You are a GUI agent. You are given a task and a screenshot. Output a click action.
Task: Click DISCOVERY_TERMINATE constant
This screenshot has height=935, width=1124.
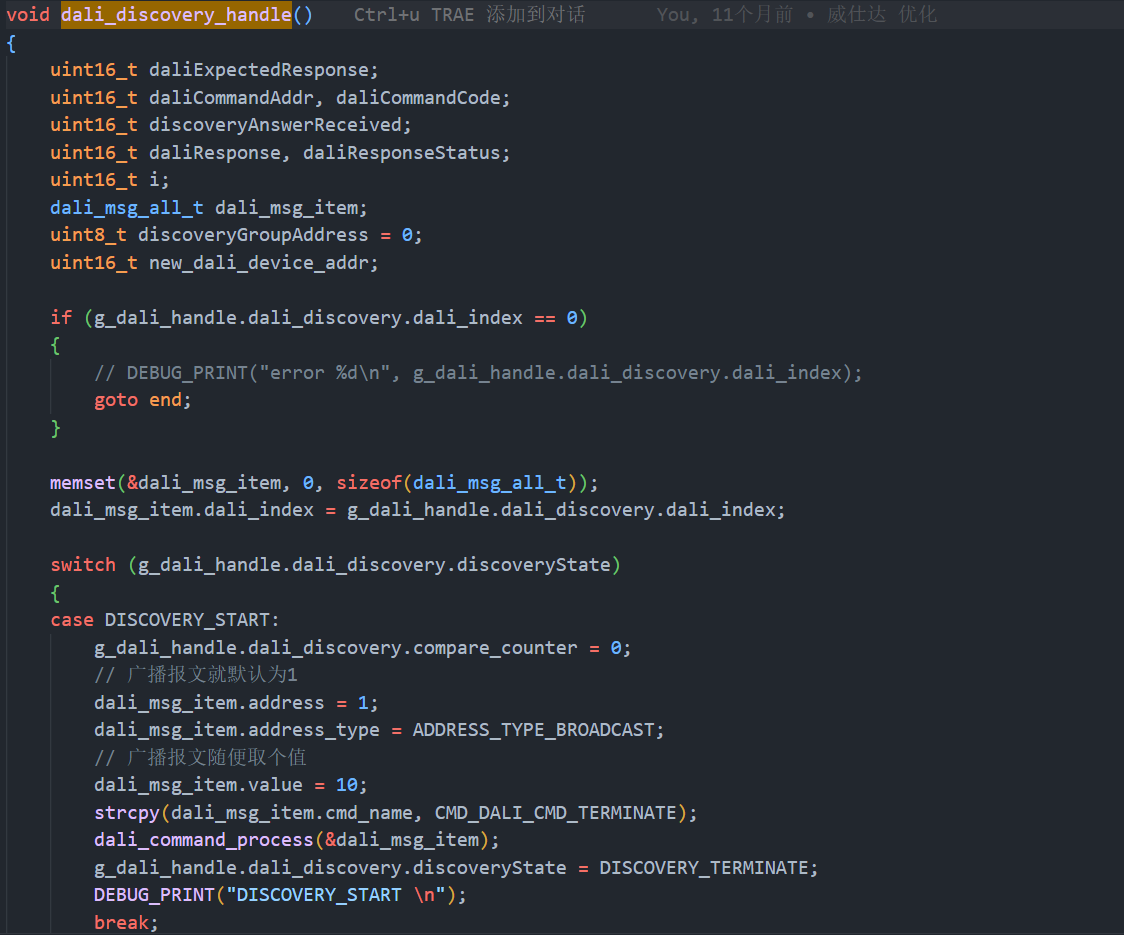(x=704, y=868)
